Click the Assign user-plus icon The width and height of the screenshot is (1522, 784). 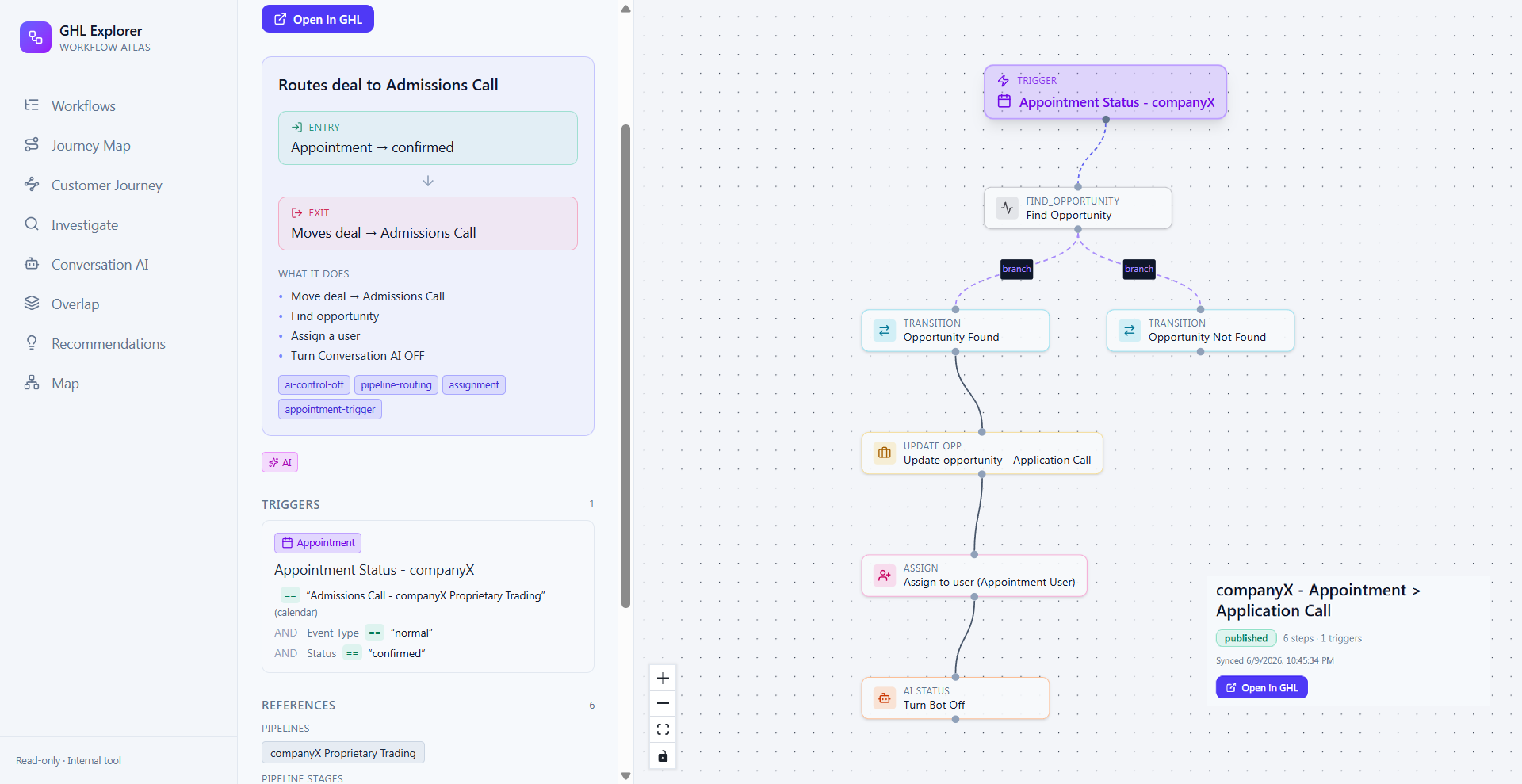click(885, 576)
